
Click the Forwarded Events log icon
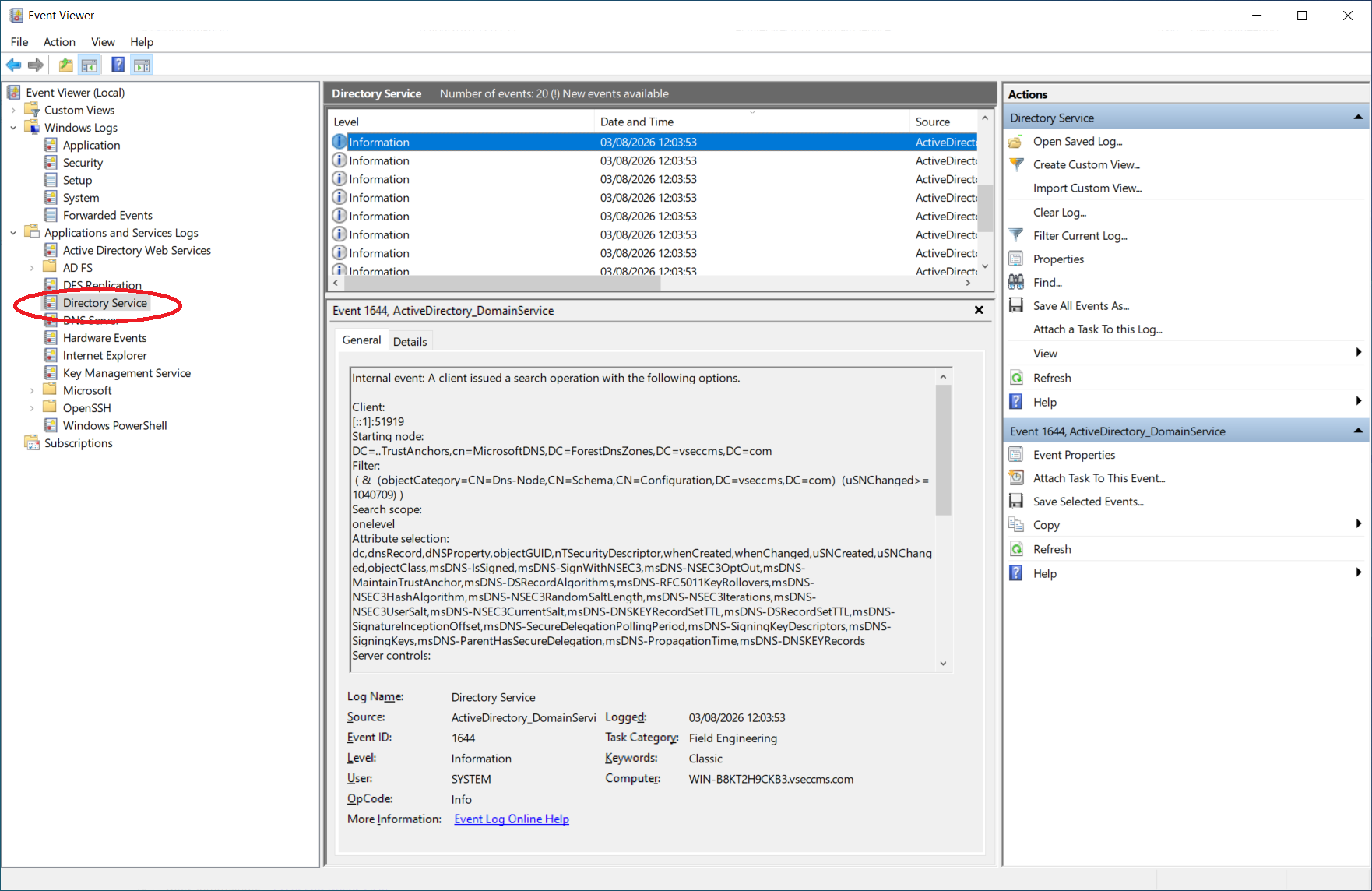51,215
